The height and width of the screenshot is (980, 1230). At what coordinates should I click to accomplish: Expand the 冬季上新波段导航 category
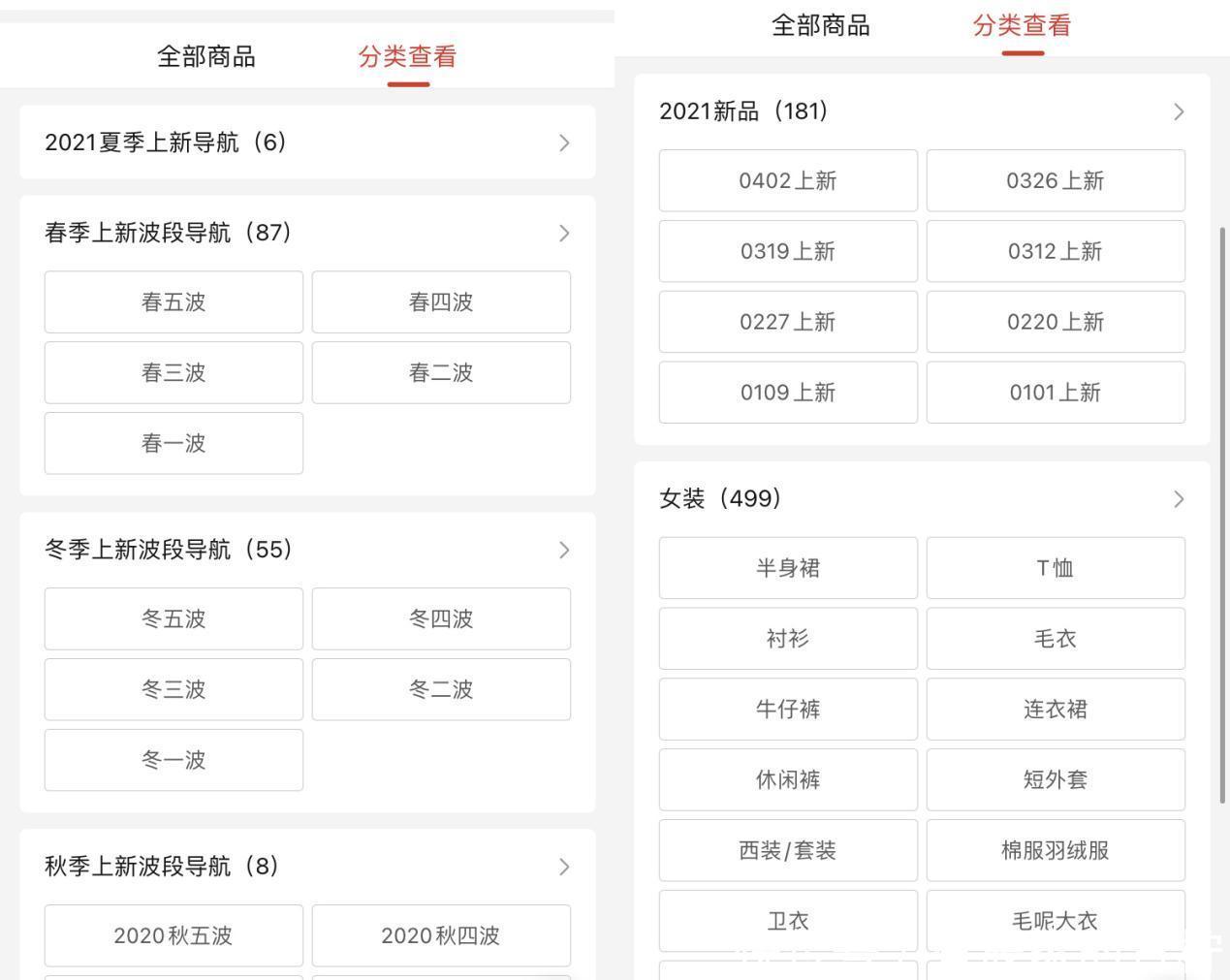click(x=563, y=549)
